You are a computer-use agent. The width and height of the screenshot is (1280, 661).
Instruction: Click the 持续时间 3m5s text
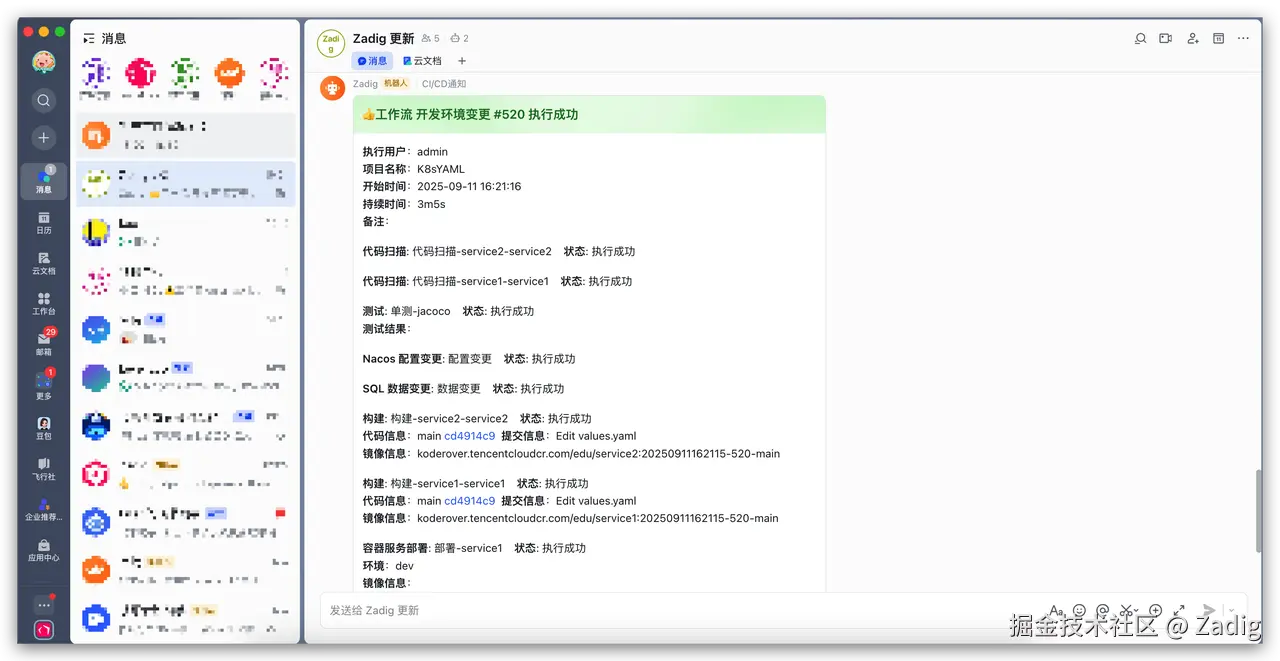(x=404, y=204)
